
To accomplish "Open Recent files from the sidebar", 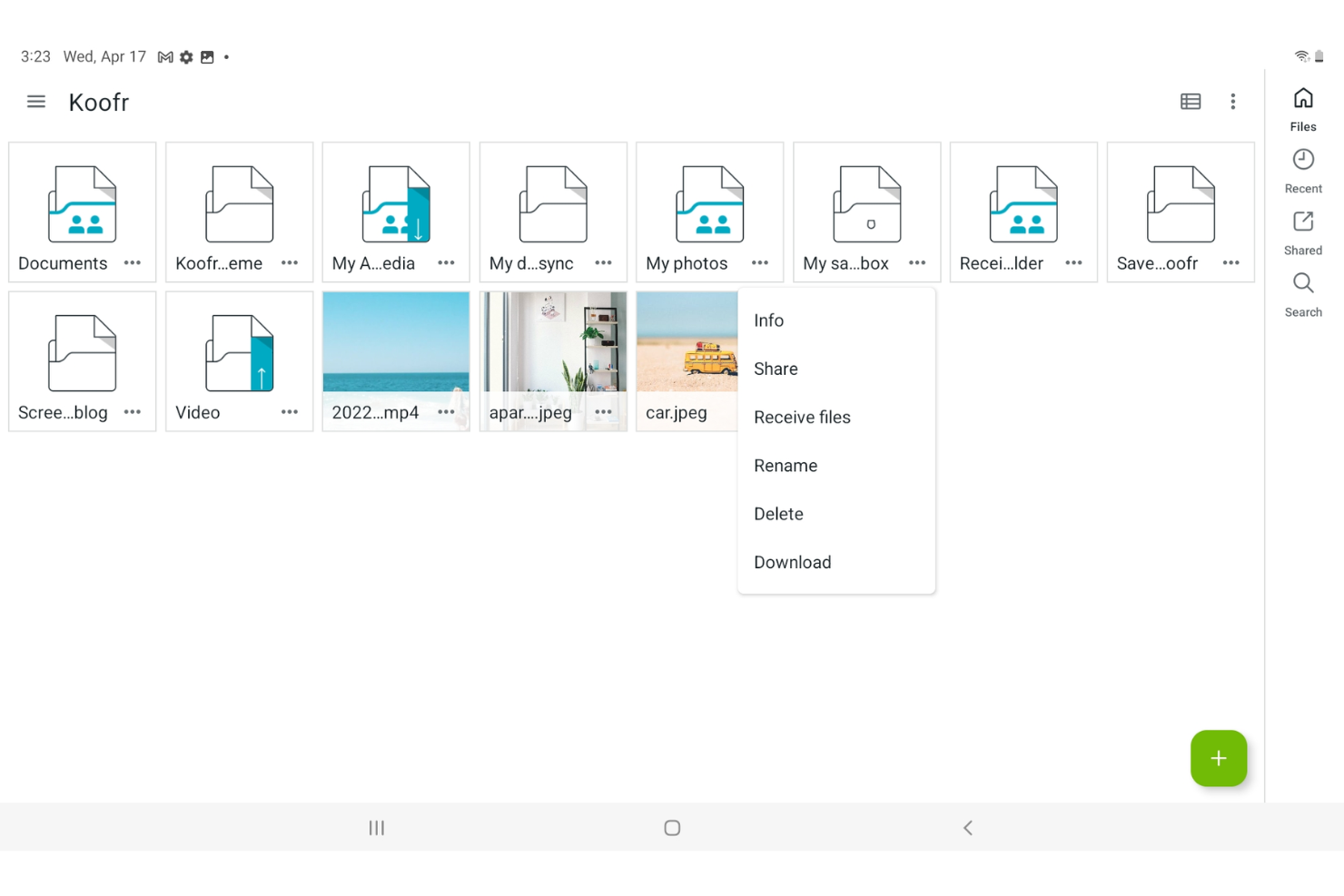I will click(x=1302, y=169).
